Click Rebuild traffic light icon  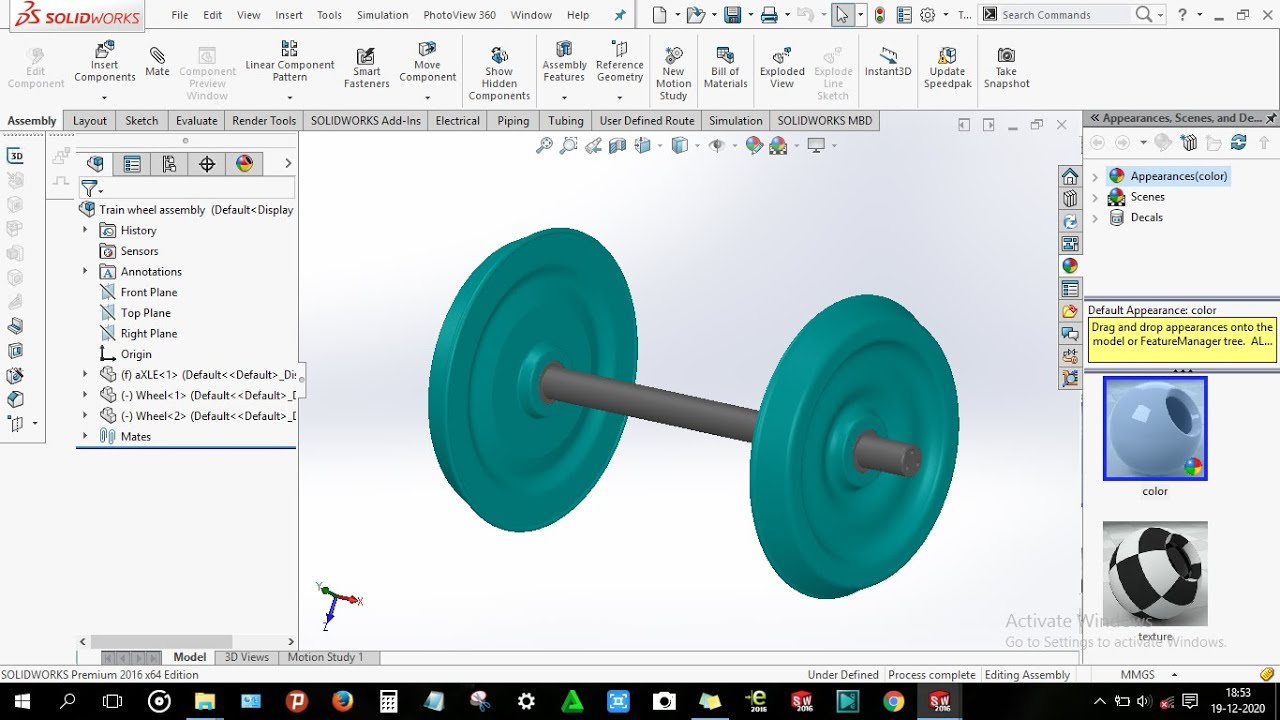tap(880, 15)
